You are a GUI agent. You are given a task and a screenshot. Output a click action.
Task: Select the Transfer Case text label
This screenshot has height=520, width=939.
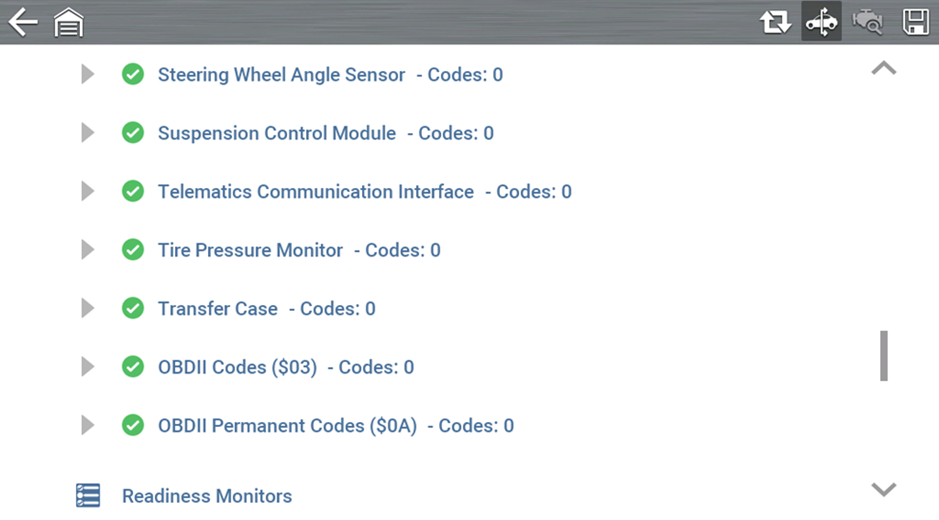tap(218, 308)
